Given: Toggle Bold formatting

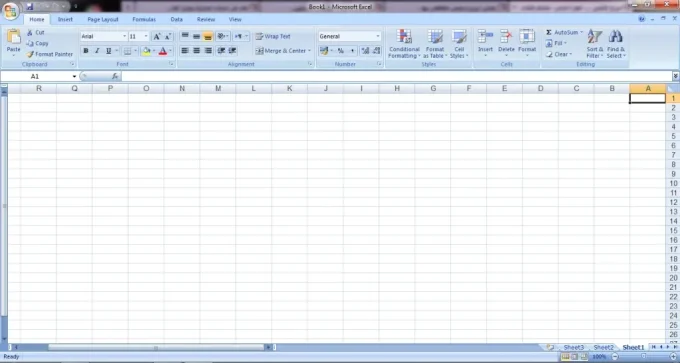Looking at the screenshot, I should [85, 51].
